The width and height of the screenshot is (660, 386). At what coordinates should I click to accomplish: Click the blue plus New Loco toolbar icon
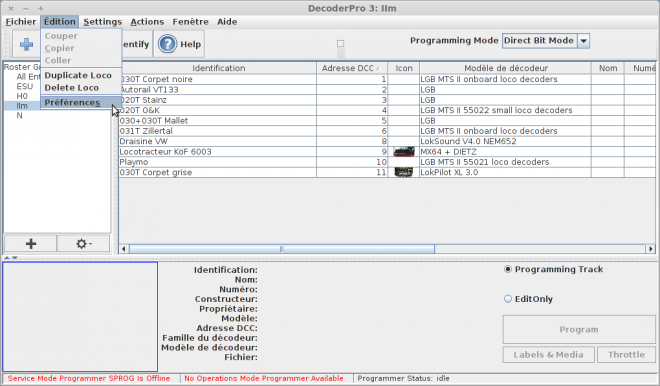26,44
